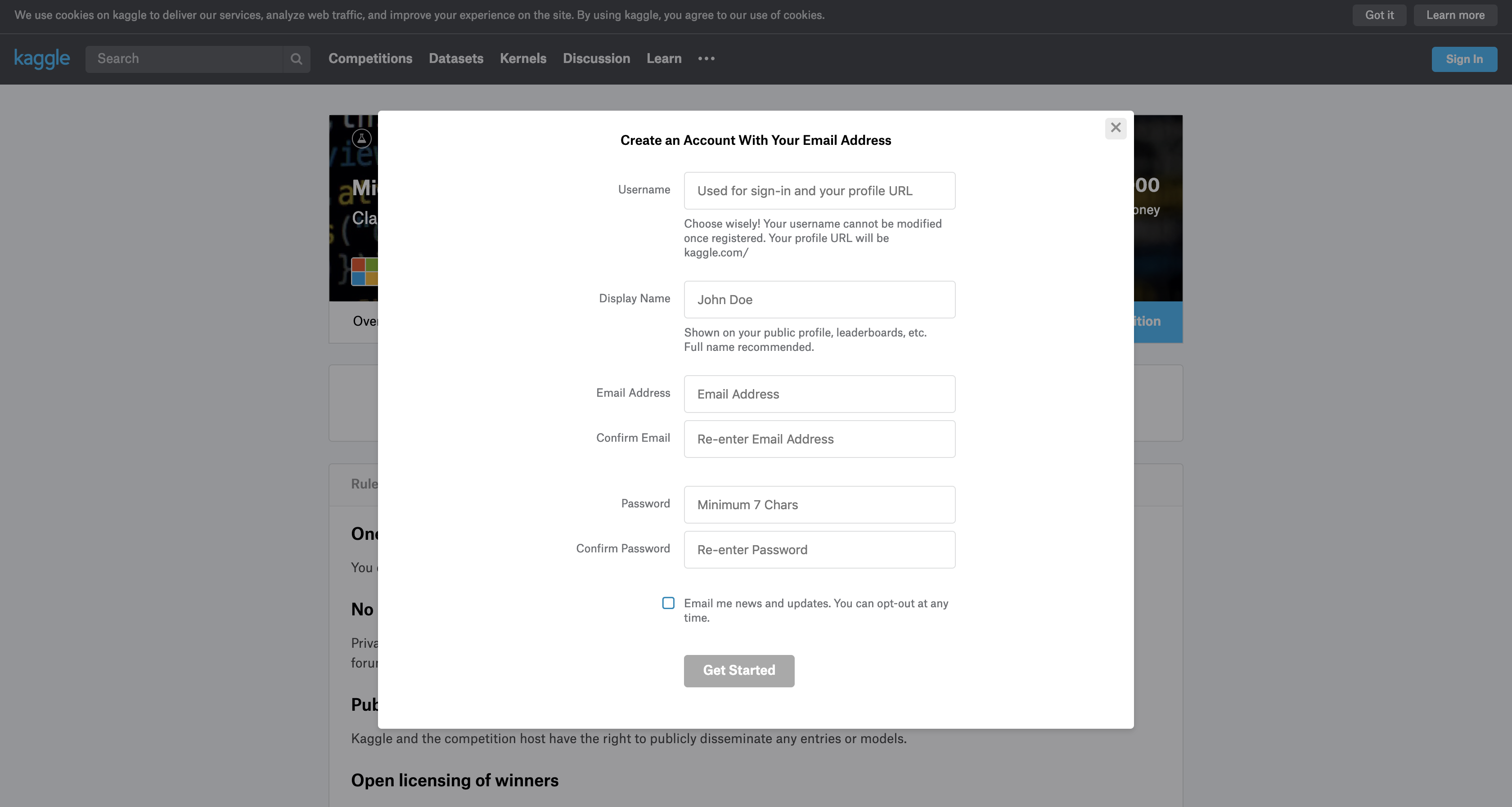This screenshot has width=1512, height=807.
Task: Open the Competitions menu item
Action: coord(370,58)
